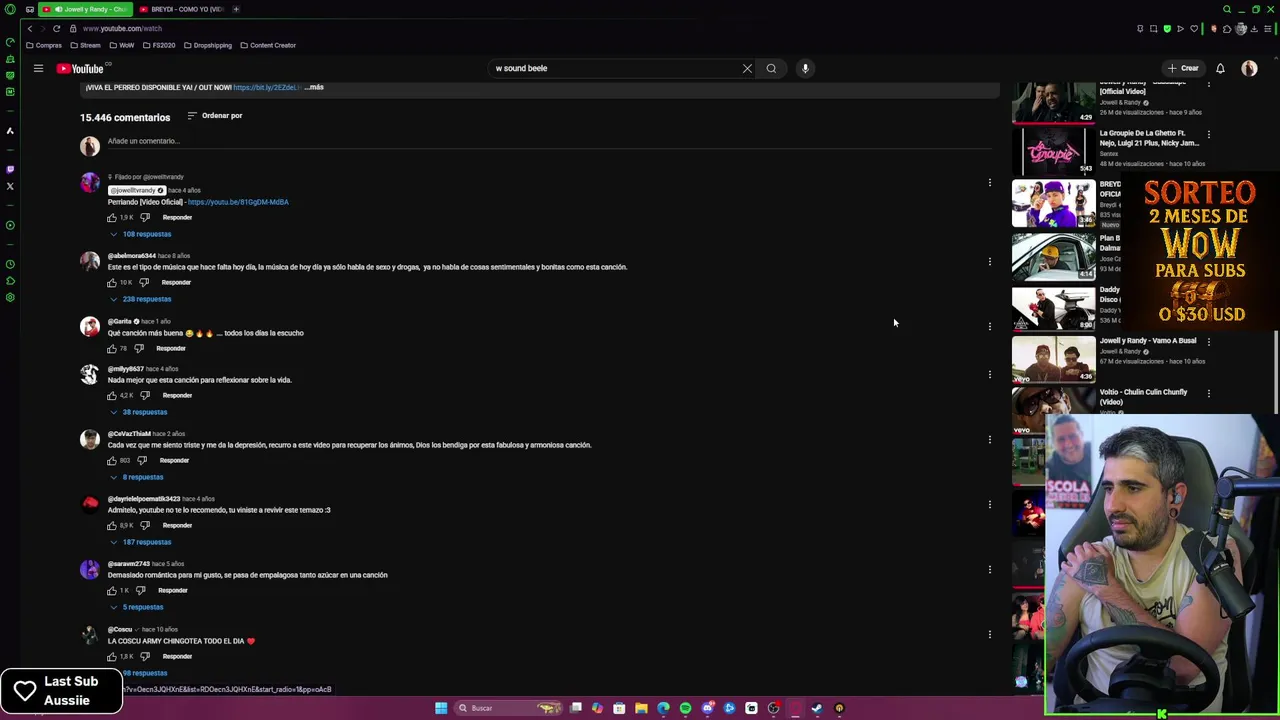Viewport: 1280px width, 720px height.
Task: Open the Compras bookmarks folder
Action: (44, 45)
